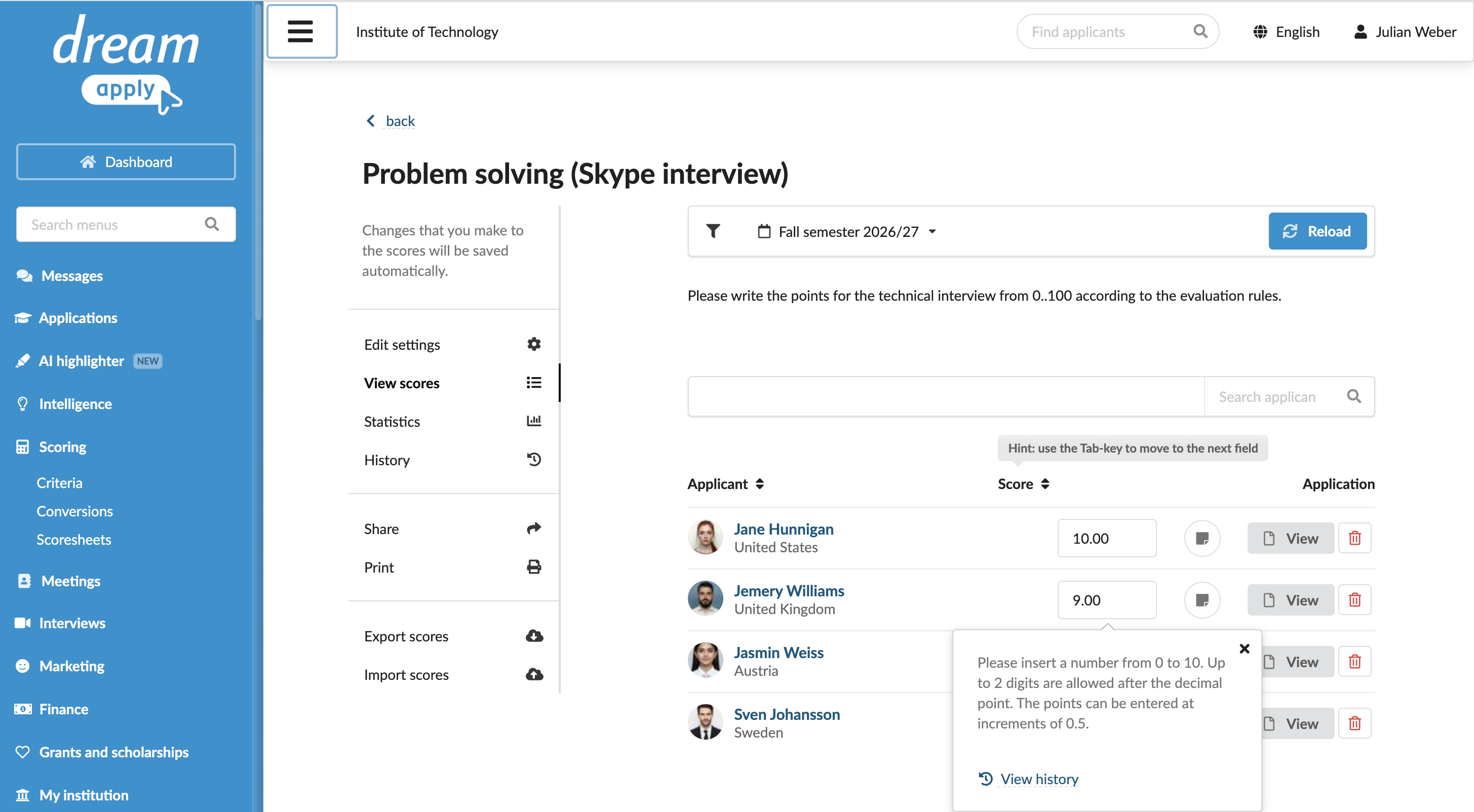This screenshot has width=1474, height=812.
Task: Delete Jemery Williams score with trash icon
Action: (x=1354, y=600)
